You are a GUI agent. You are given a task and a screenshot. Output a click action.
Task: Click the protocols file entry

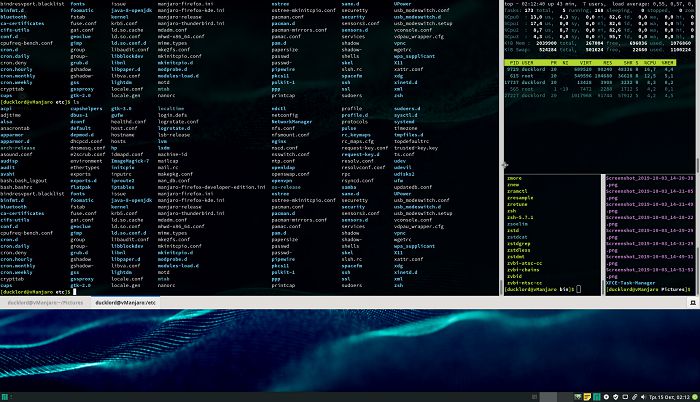(x=354, y=121)
